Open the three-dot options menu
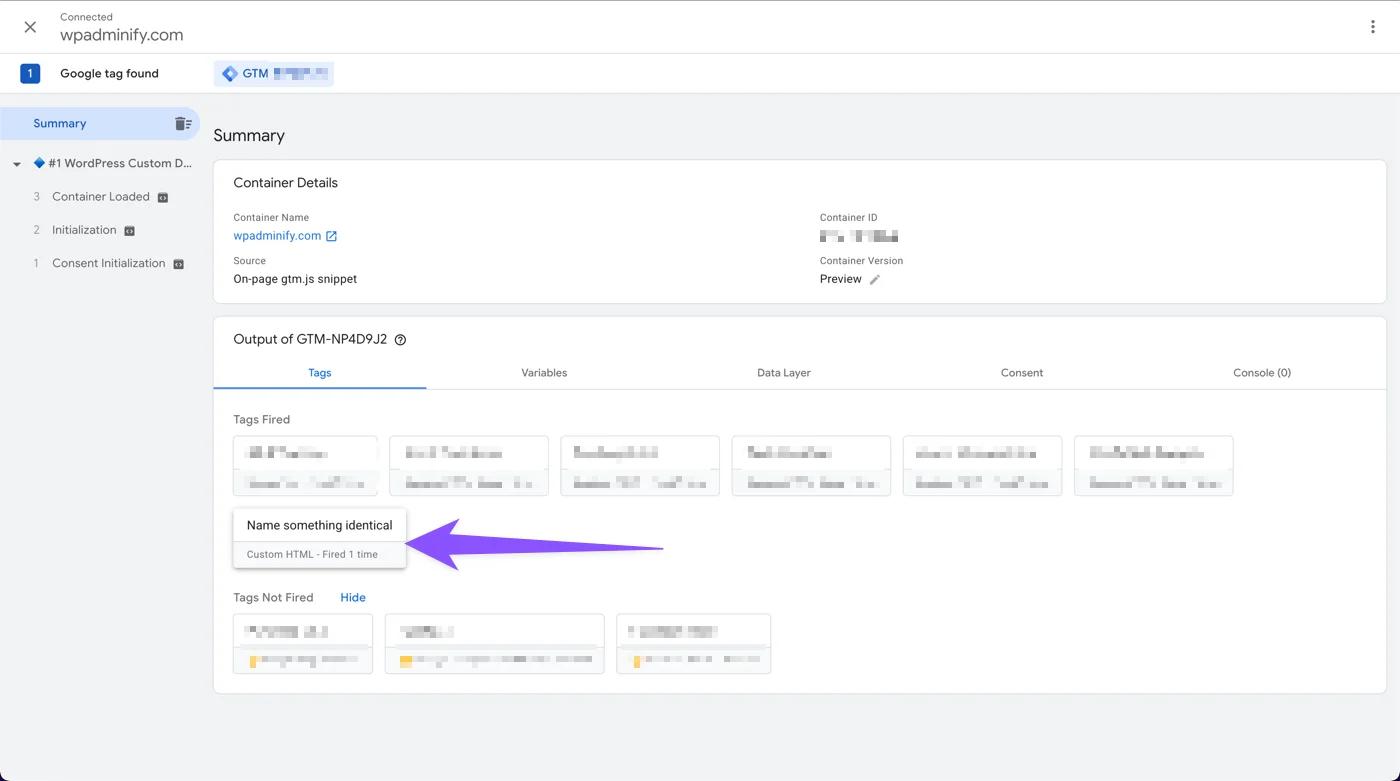Screen dimensions: 1400x781 [1372, 27]
